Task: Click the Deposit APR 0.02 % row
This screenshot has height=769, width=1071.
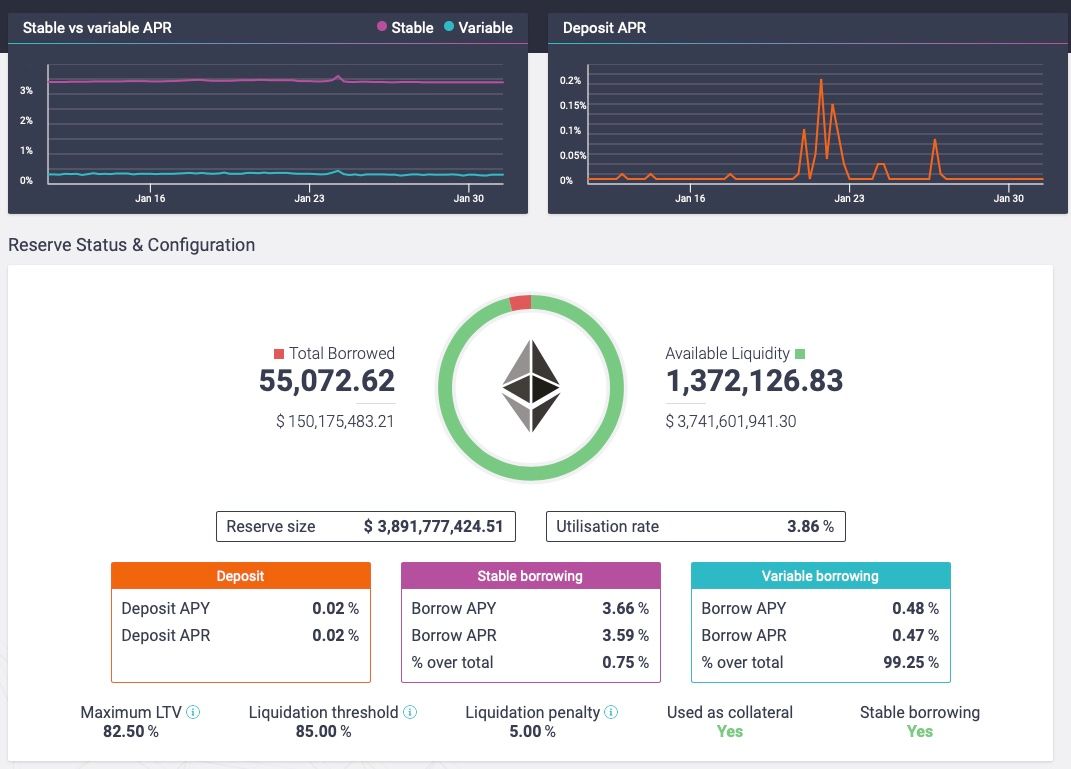Action: pyautogui.click(x=240, y=635)
